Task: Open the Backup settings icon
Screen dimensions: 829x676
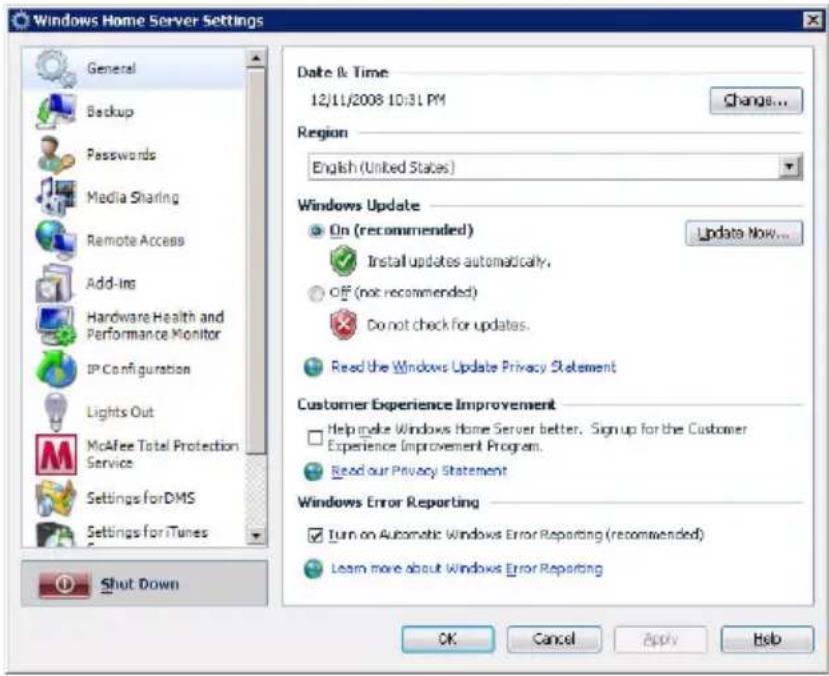Action: [56, 112]
